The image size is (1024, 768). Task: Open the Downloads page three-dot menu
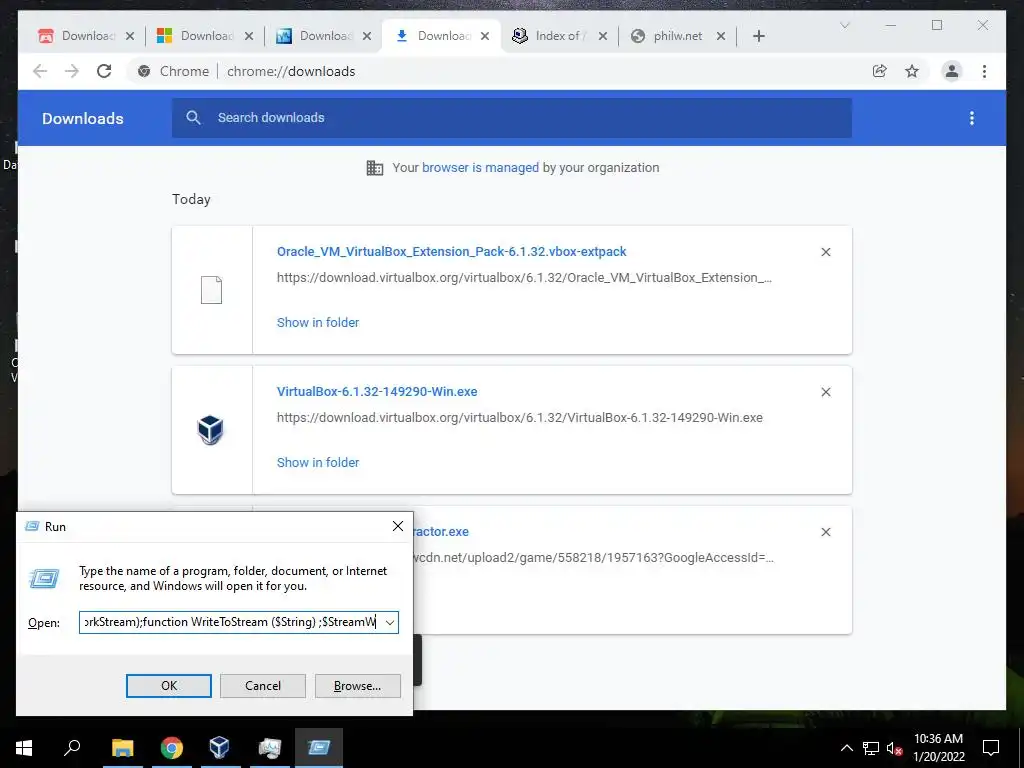[972, 118]
